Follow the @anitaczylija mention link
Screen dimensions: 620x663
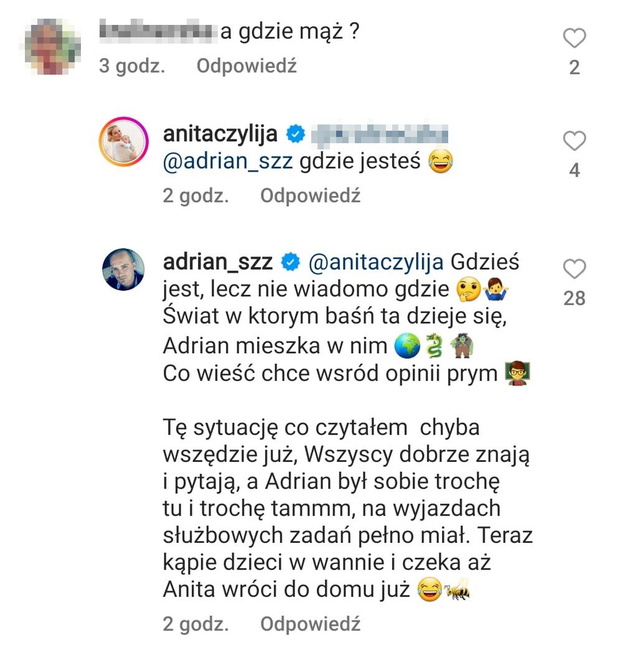click(x=376, y=262)
